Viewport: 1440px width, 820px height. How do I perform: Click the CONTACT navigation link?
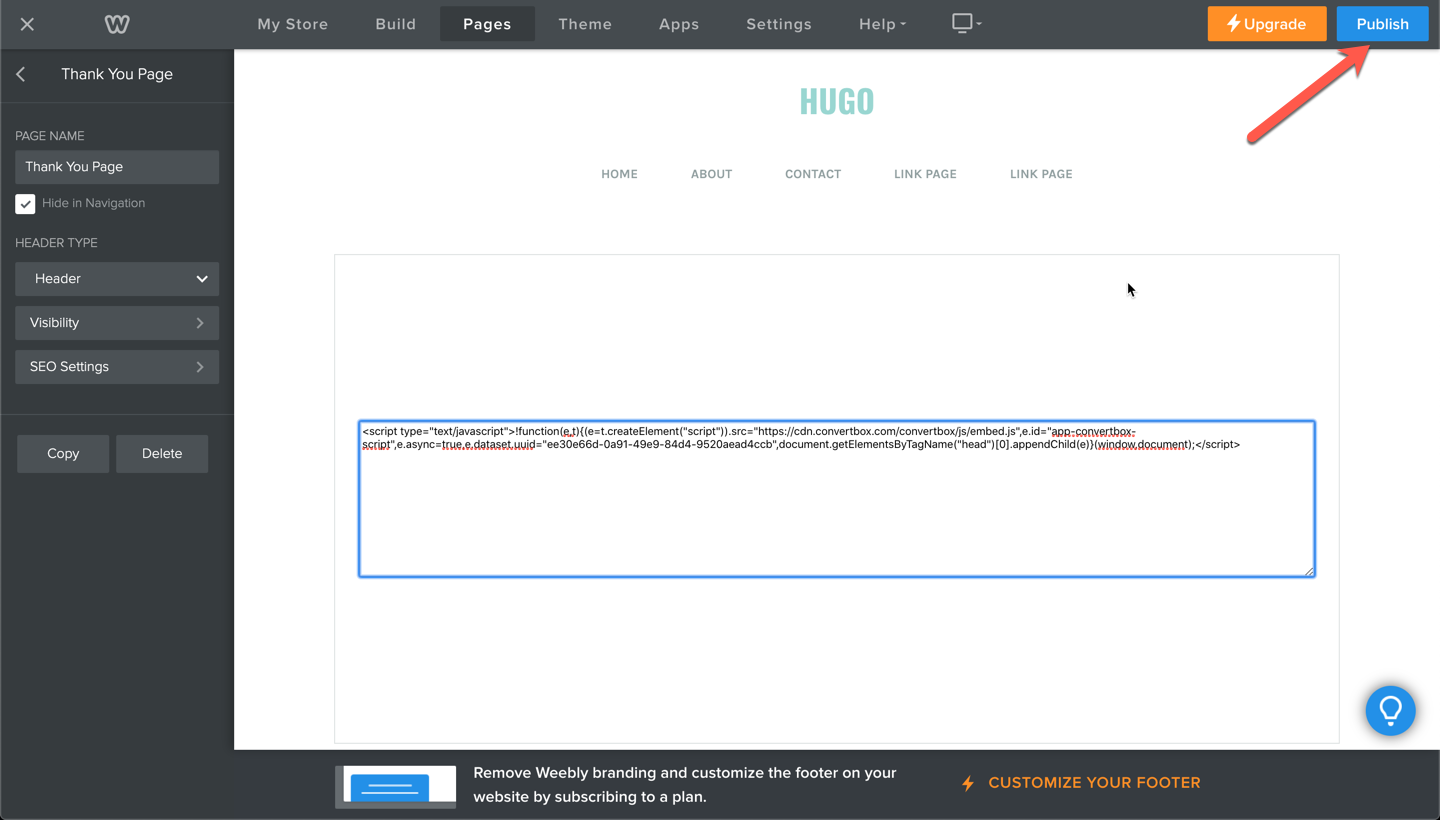tap(813, 174)
